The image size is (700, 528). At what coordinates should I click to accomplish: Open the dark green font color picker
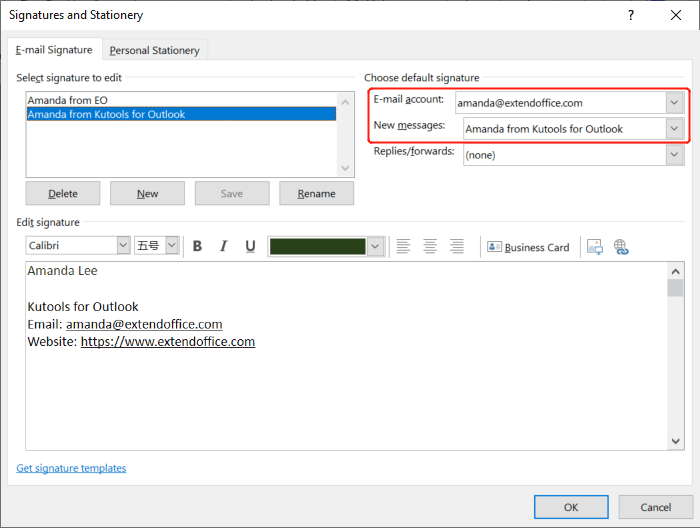[x=376, y=246]
